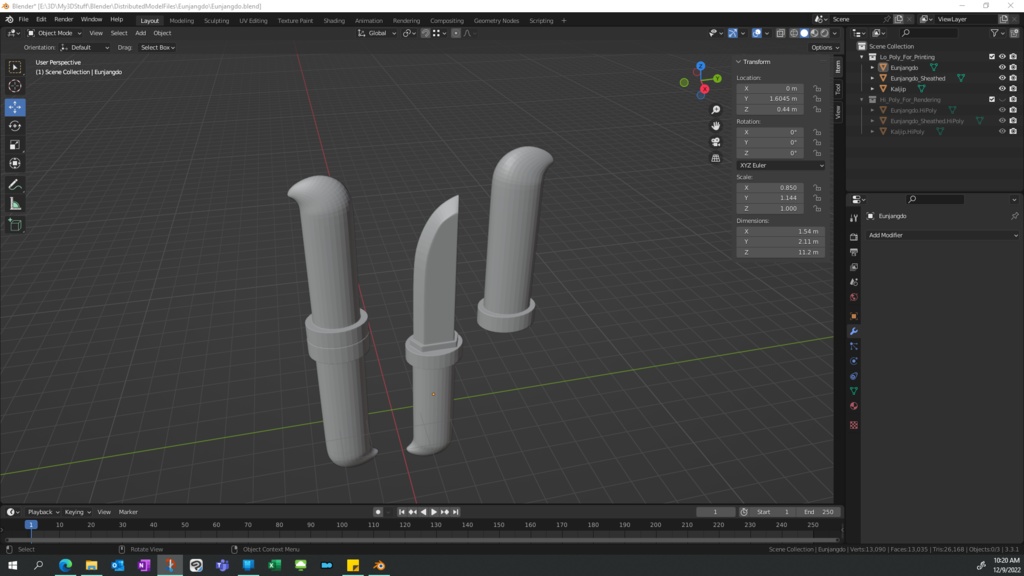Screen dimensions: 1024x576
Task: Choose the Annotate pencil tool
Action: tap(15, 185)
